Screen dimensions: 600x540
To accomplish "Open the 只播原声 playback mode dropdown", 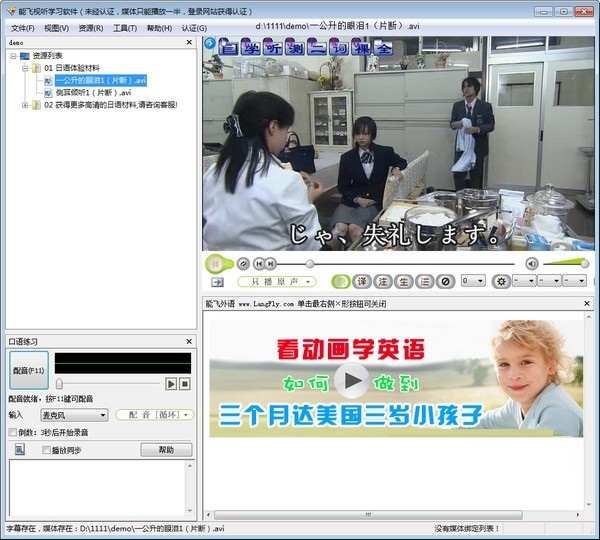I will [x=277, y=282].
